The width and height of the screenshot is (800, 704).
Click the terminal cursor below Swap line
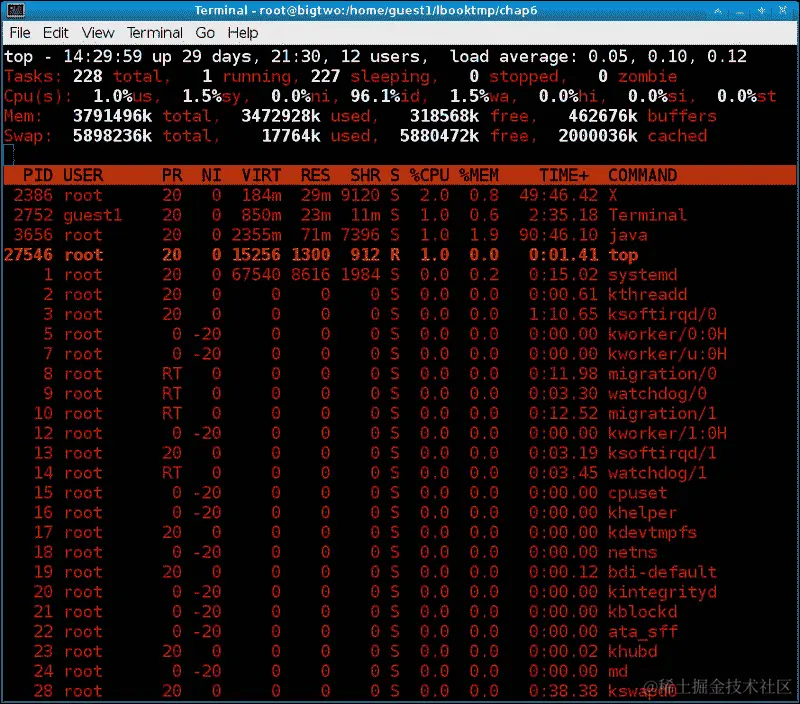9,155
